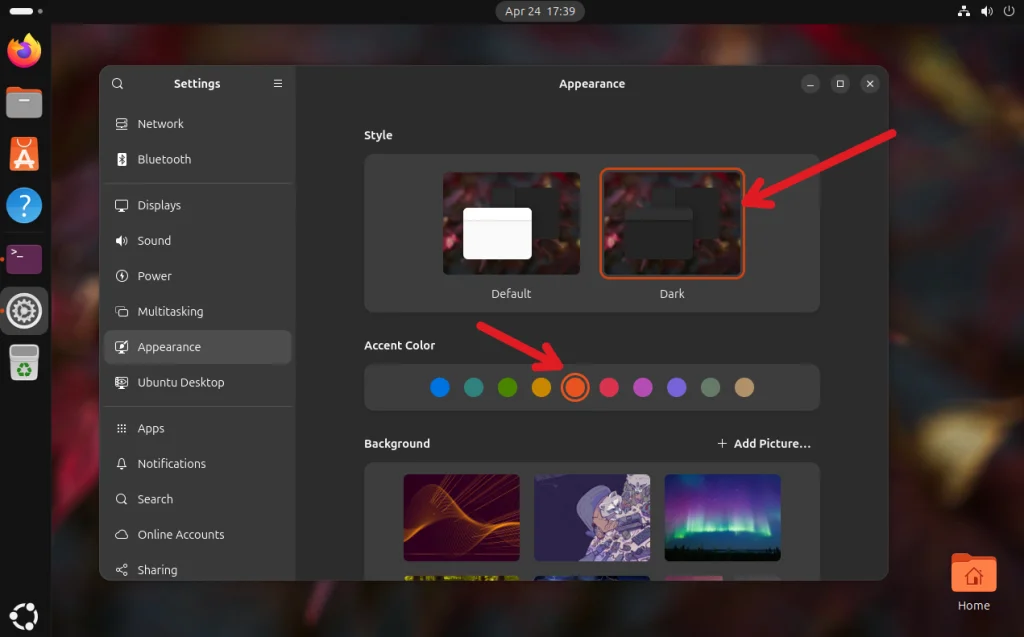Click the Sharing icon in sidebar
This screenshot has height=637, width=1024.
coord(121,570)
